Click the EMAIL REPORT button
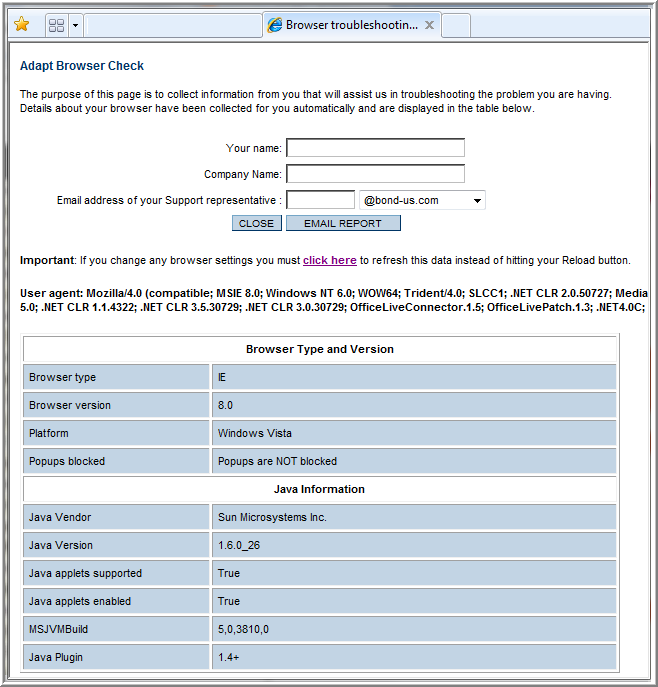Screen dimensions: 658x687 point(343,223)
